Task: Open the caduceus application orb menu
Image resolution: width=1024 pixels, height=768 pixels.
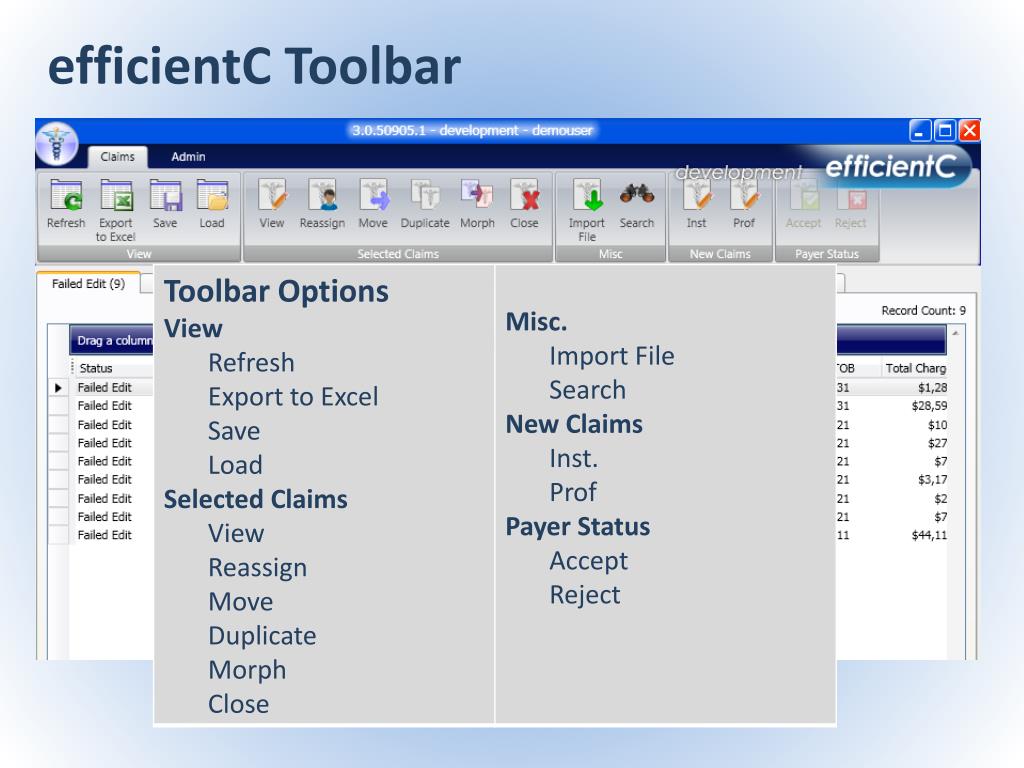Action: (57, 143)
